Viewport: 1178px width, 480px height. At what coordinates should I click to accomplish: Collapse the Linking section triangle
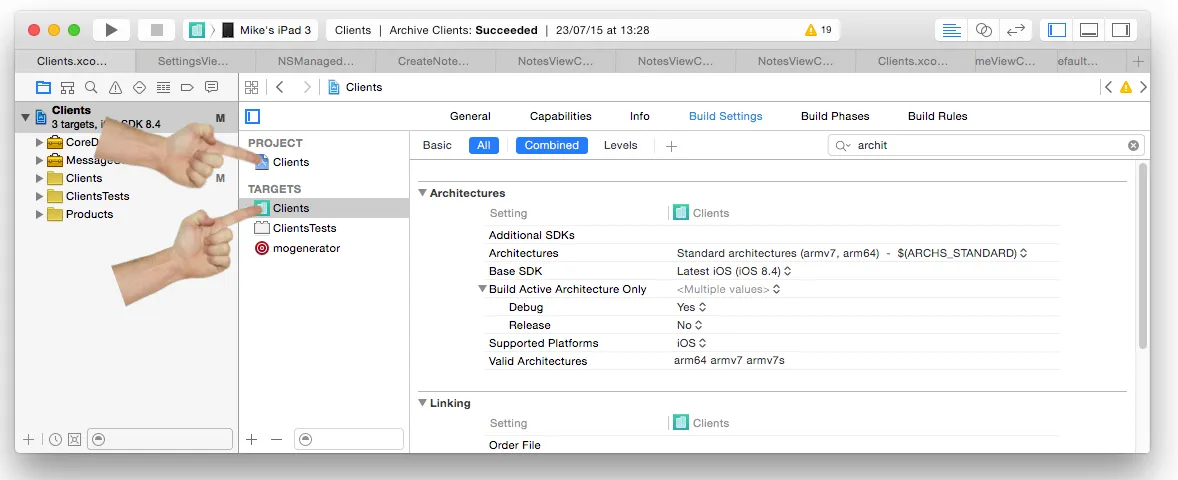coord(423,403)
